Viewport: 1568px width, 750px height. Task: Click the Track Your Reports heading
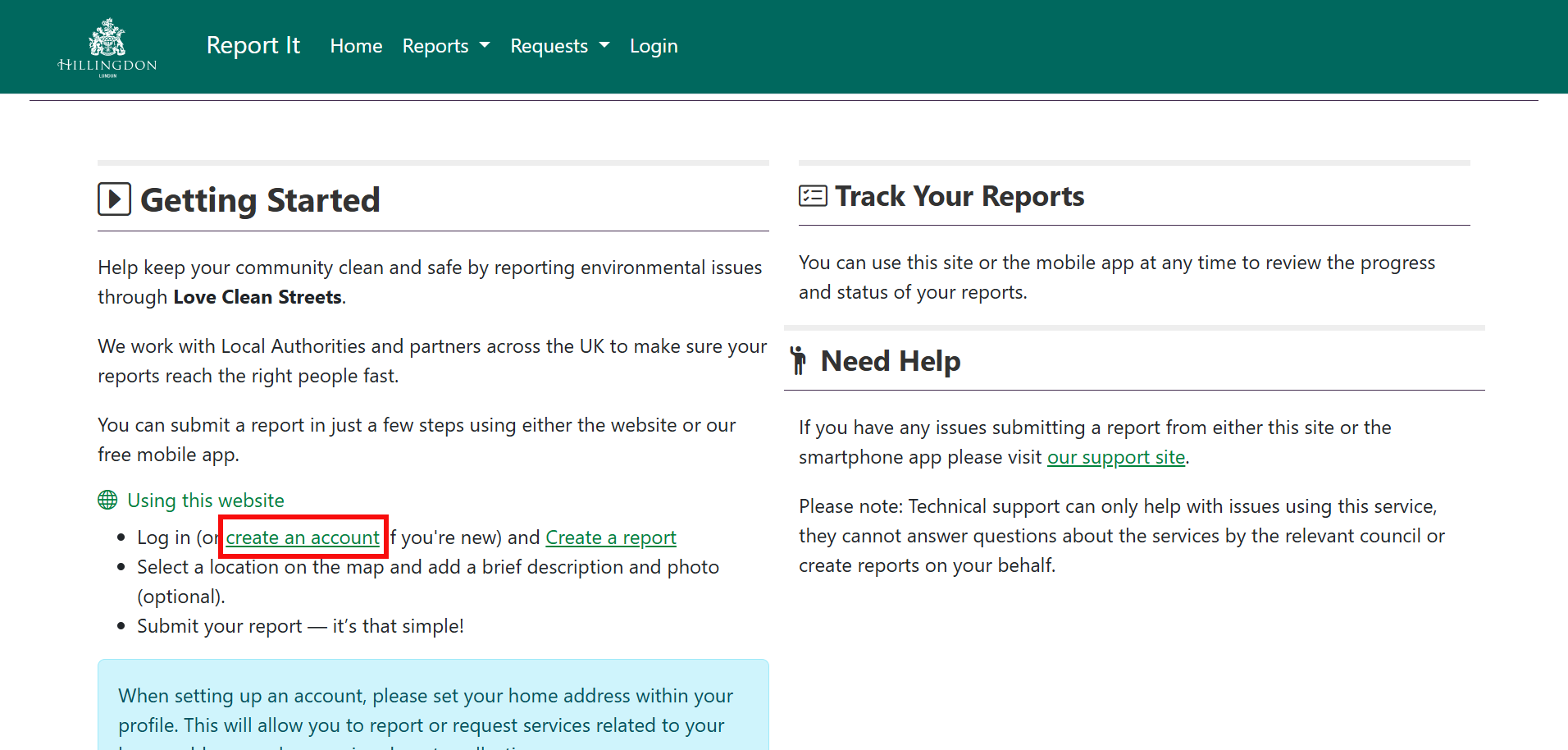(x=959, y=196)
